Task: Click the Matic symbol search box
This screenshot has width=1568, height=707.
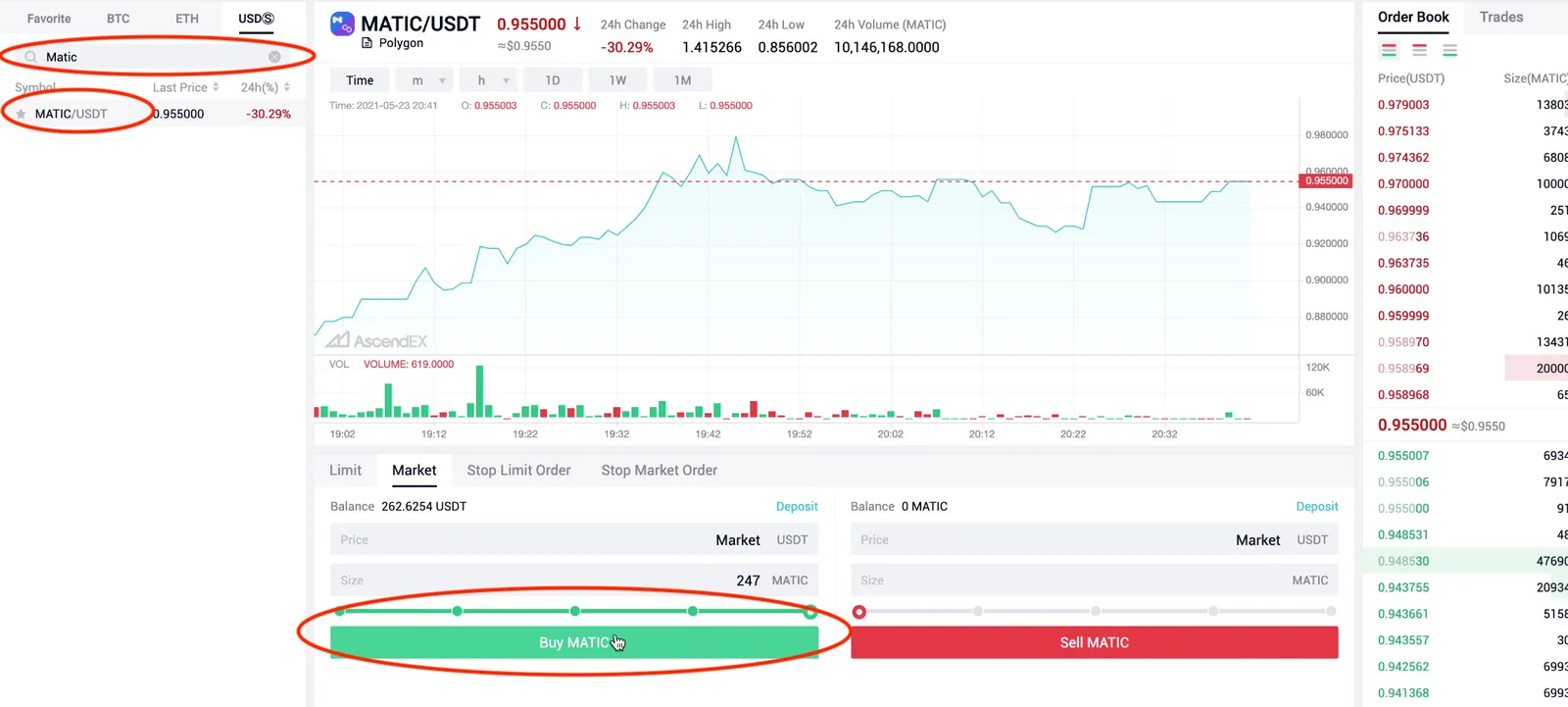Action: click(x=152, y=57)
